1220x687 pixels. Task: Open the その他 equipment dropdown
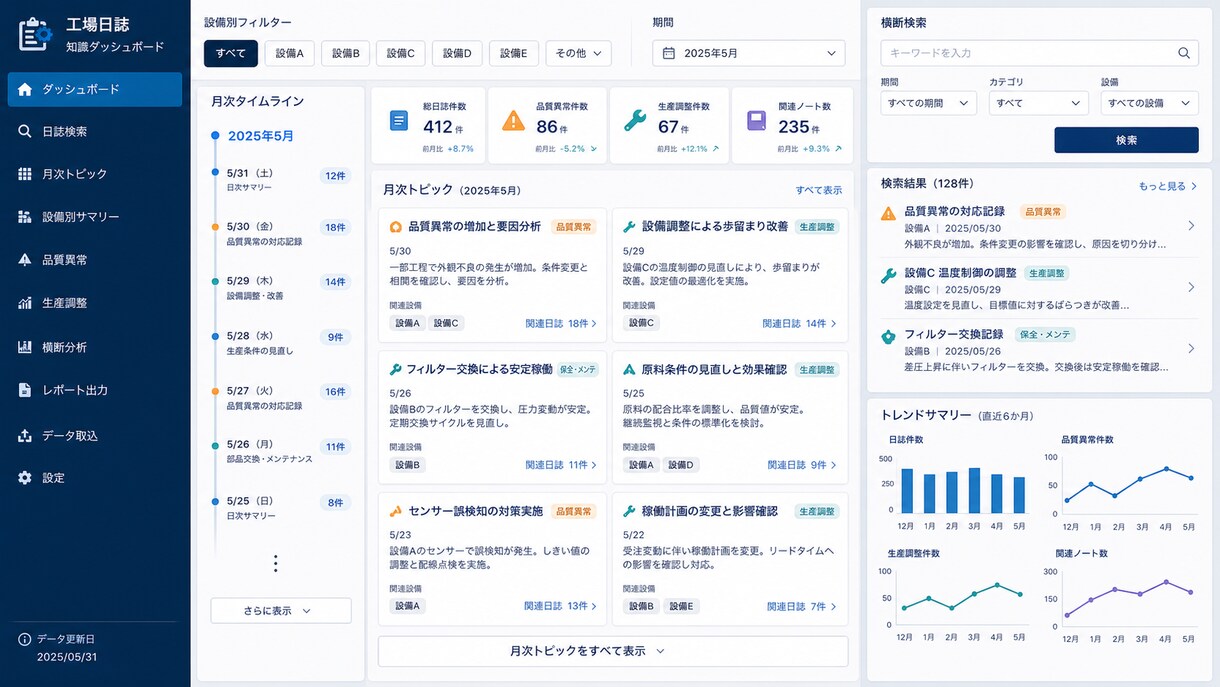click(x=578, y=53)
